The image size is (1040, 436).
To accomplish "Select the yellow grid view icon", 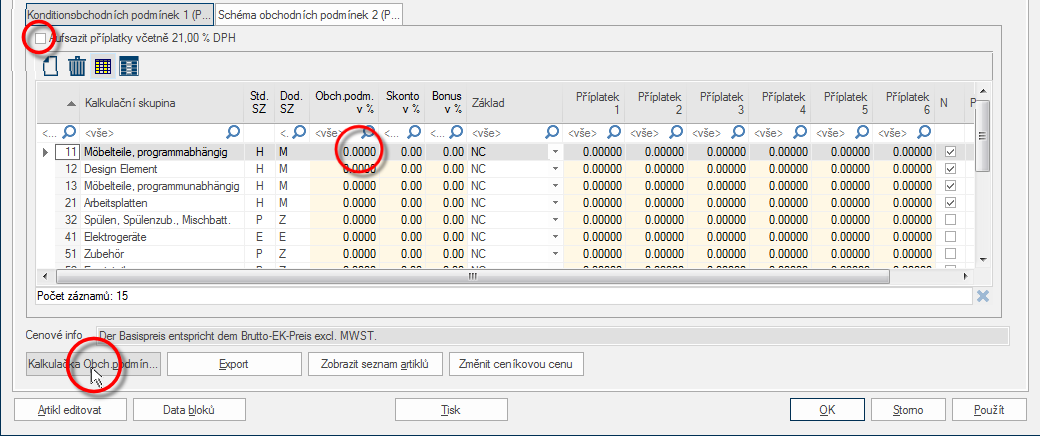I will 102,66.
